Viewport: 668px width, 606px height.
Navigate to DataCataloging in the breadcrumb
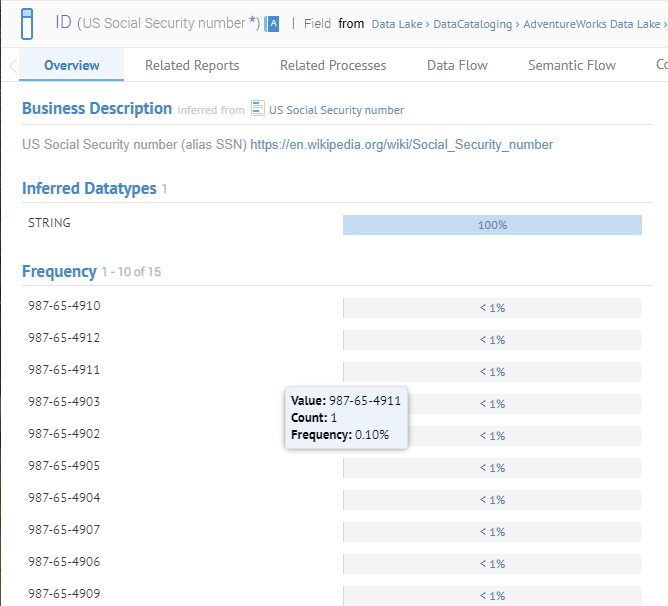coord(473,23)
